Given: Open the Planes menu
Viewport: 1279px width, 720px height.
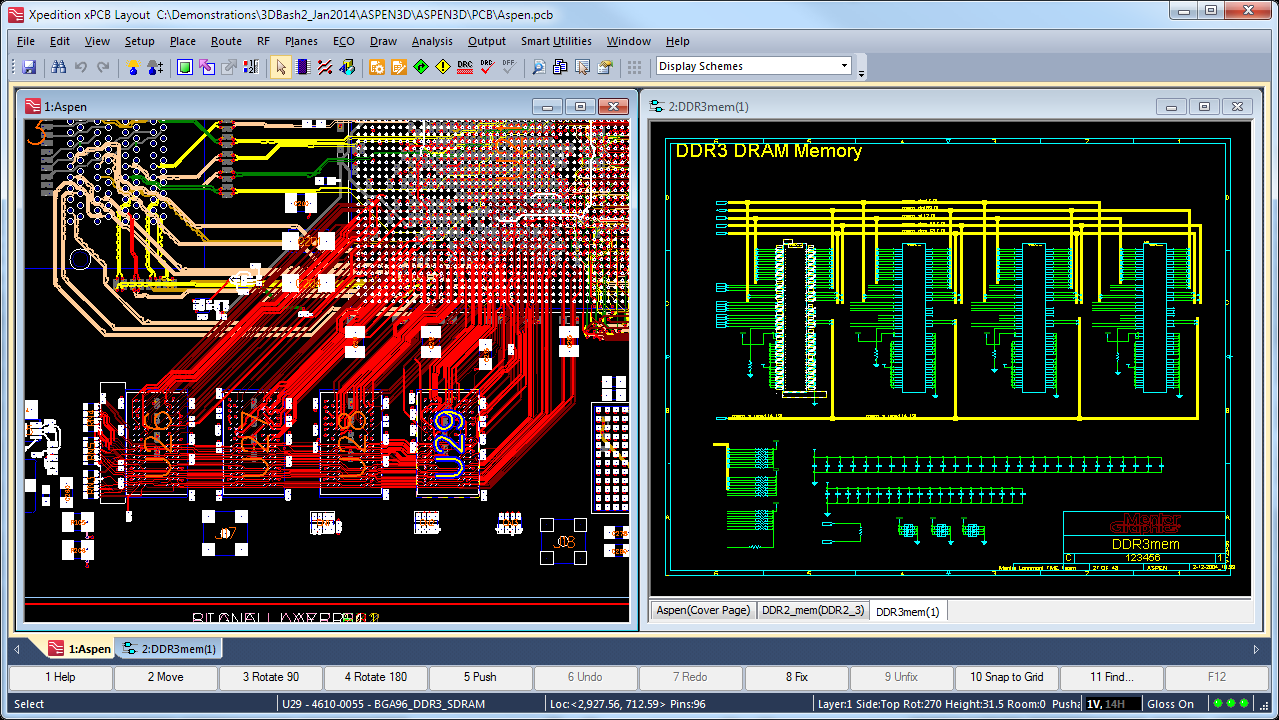Looking at the screenshot, I should tap(301, 41).
